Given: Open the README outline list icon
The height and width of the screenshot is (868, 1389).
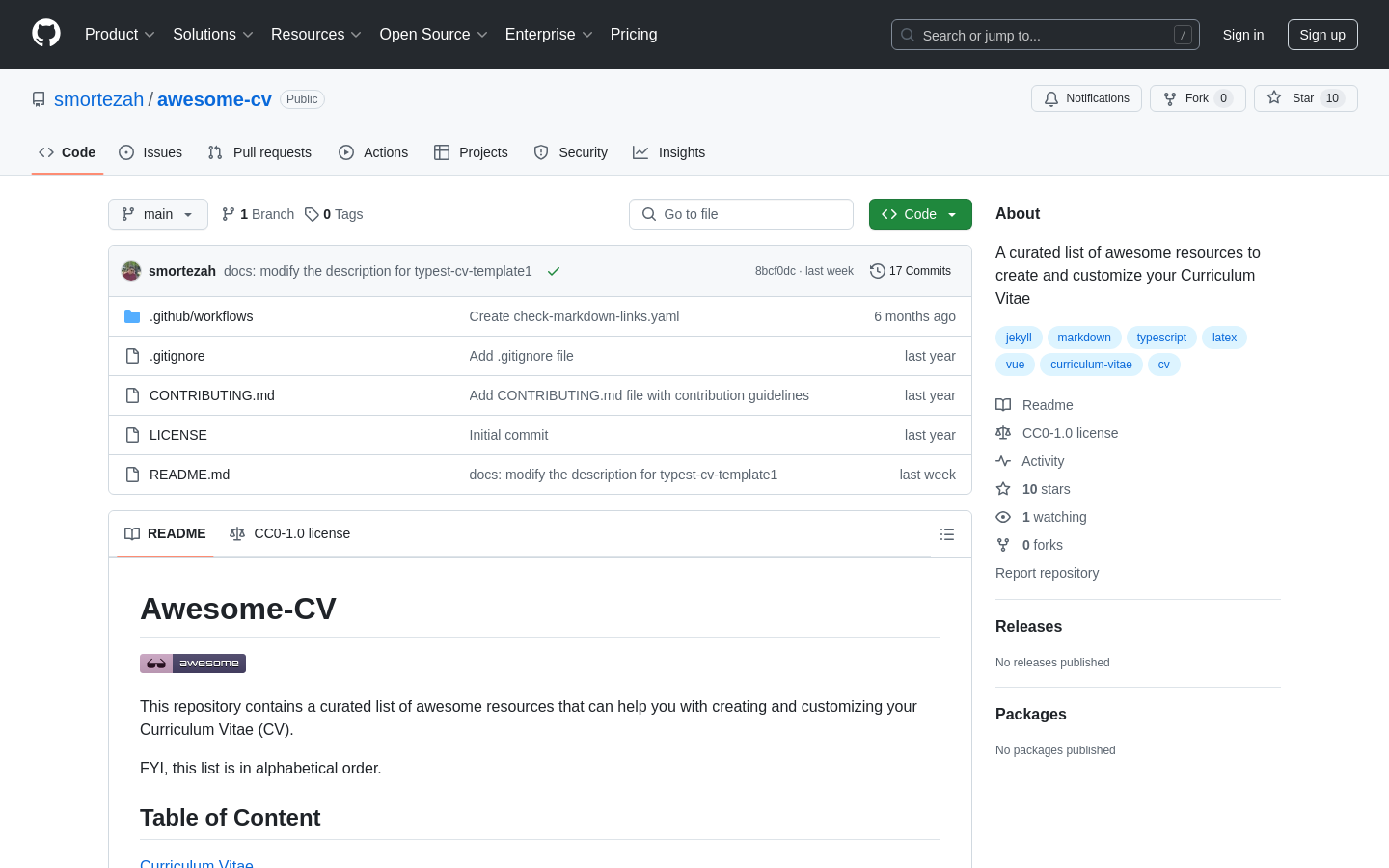Looking at the screenshot, I should [947, 534].
